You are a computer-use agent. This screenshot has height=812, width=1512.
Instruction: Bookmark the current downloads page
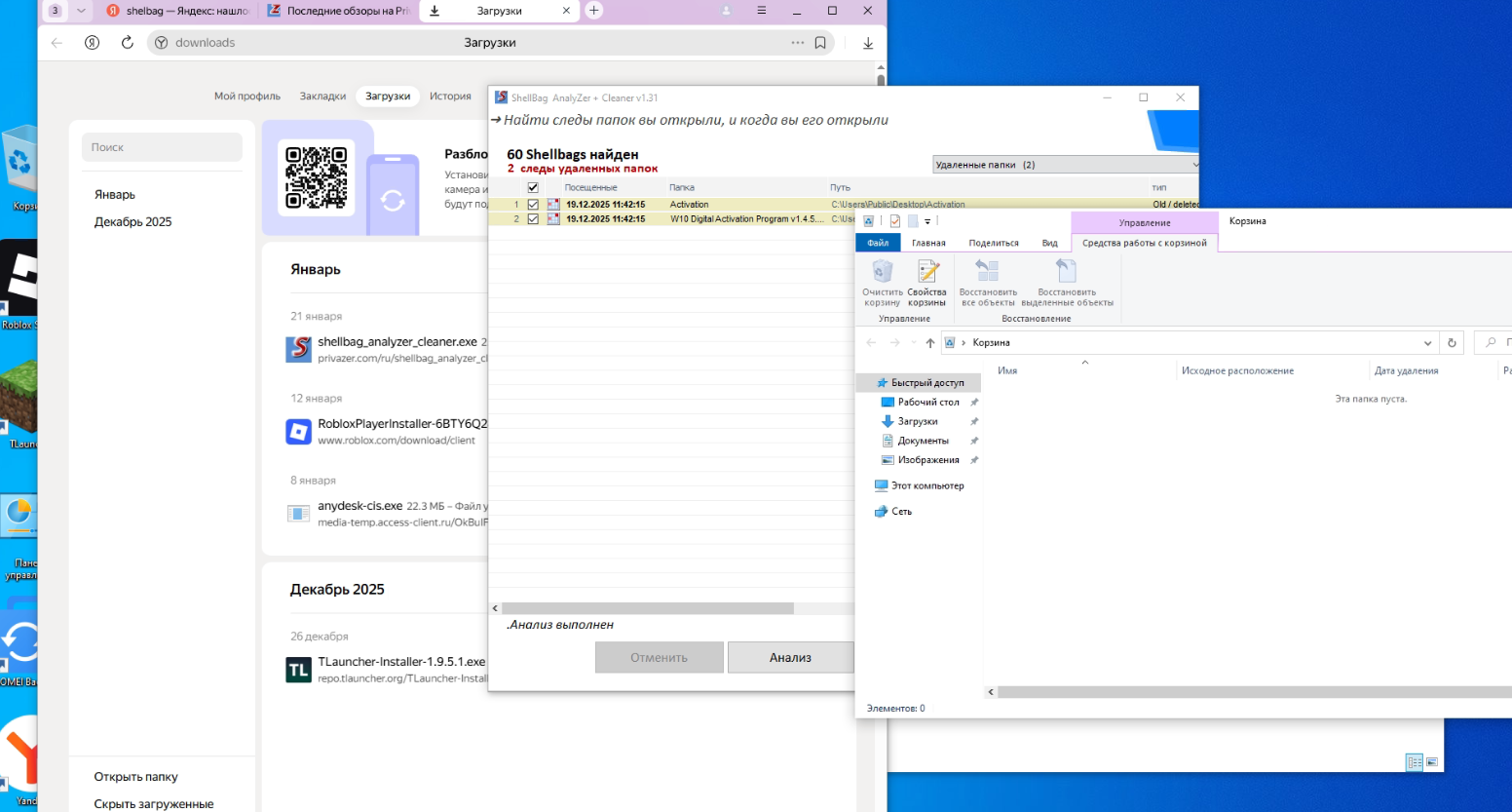point(820,43)
